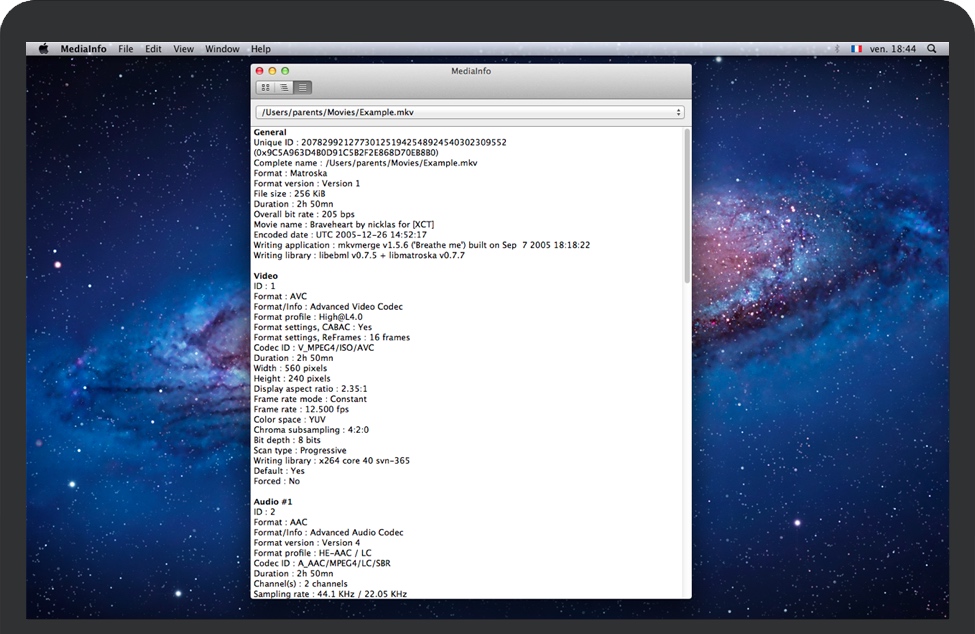Open the MediaInfo application menu

tap(83, 49)
